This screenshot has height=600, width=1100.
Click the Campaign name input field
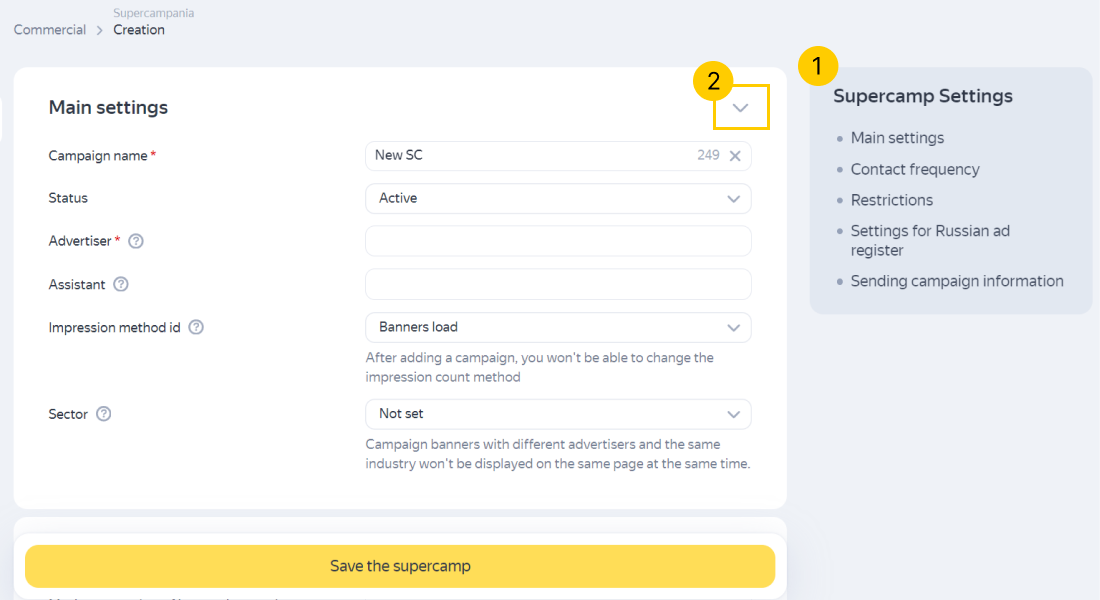coord(530,156)
